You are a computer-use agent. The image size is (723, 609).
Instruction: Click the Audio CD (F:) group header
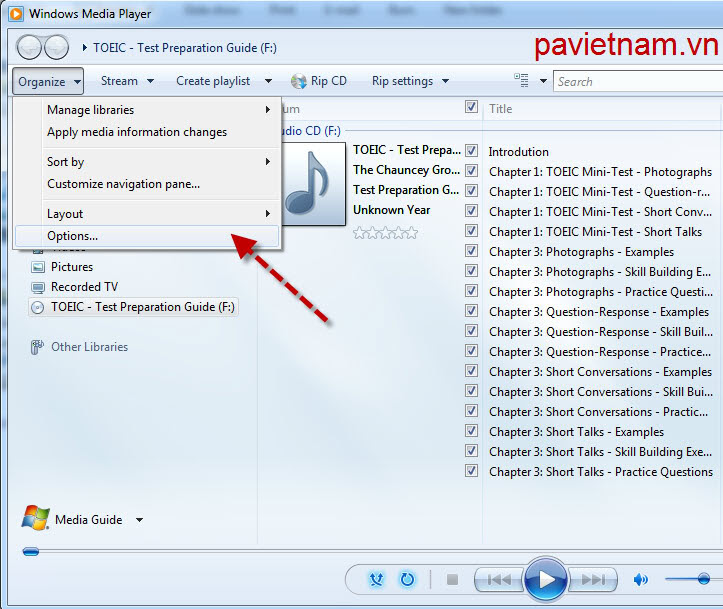tap(312, 131)
